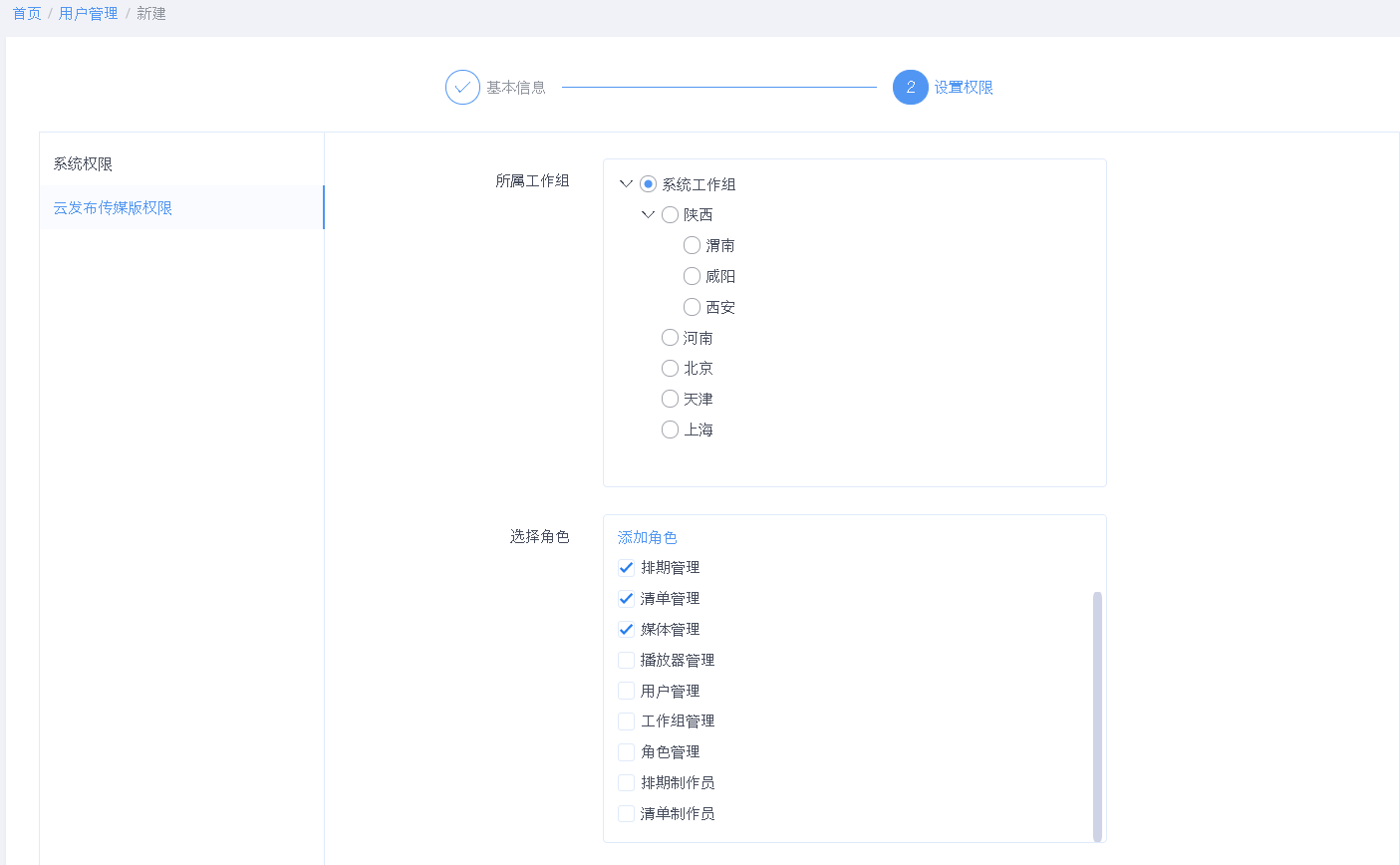Check the 排期制作员 checkbox
1400x865 pixels.
point(626,783)
